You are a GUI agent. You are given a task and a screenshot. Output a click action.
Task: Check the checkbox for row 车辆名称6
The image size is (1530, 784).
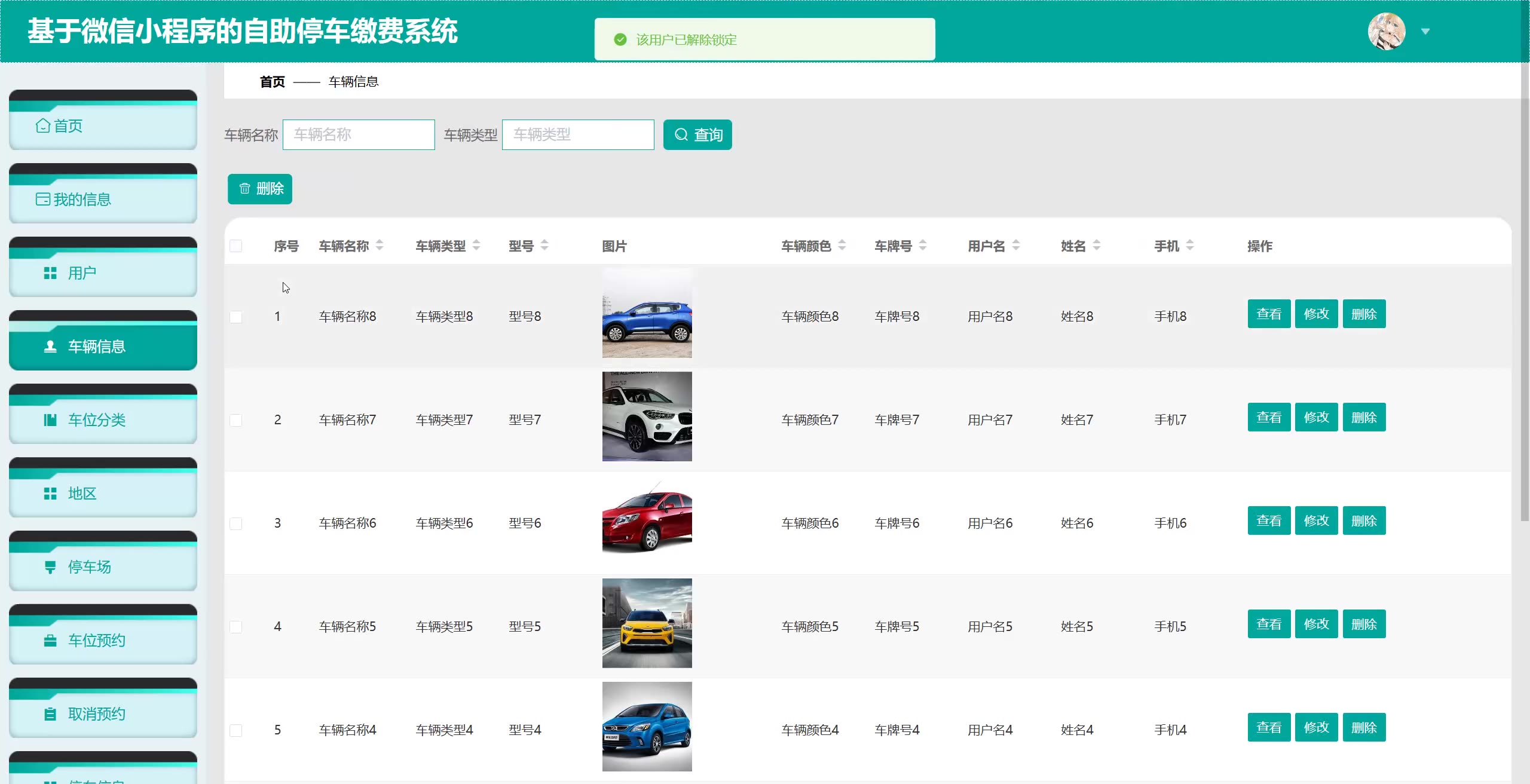[x=236, y=523]
